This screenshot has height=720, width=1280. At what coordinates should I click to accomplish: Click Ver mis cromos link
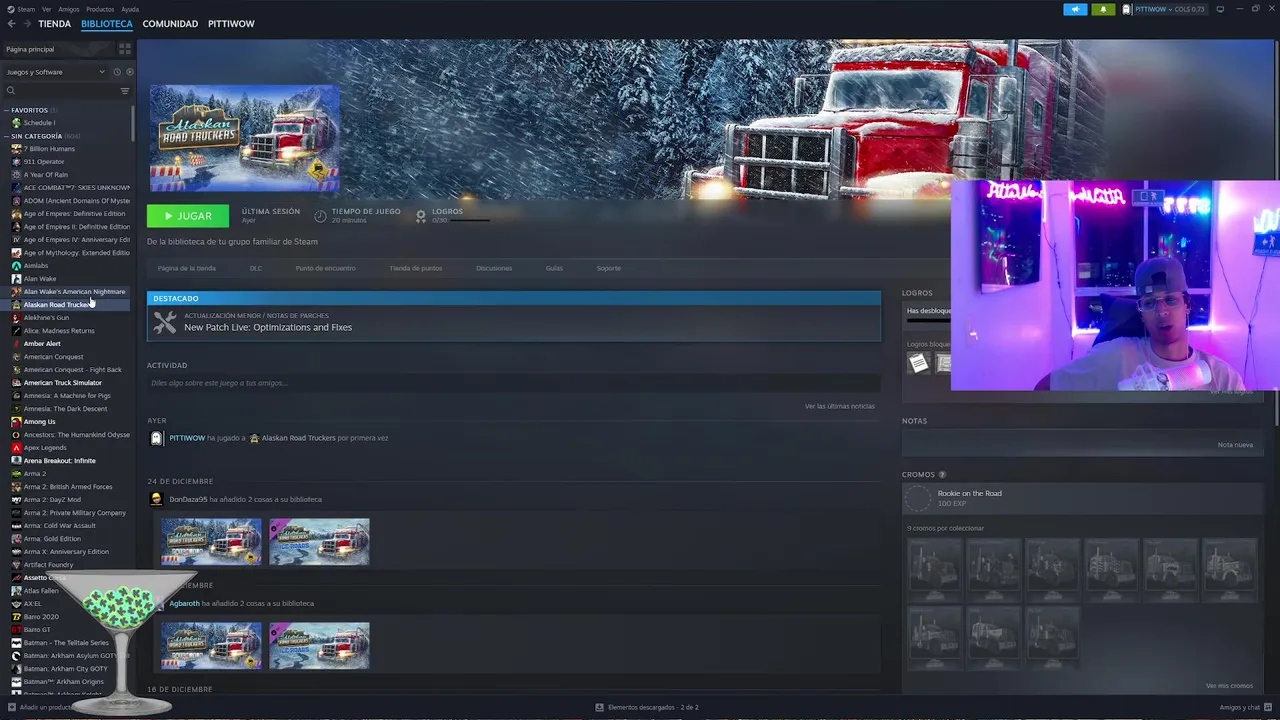tap(1229, 686)
